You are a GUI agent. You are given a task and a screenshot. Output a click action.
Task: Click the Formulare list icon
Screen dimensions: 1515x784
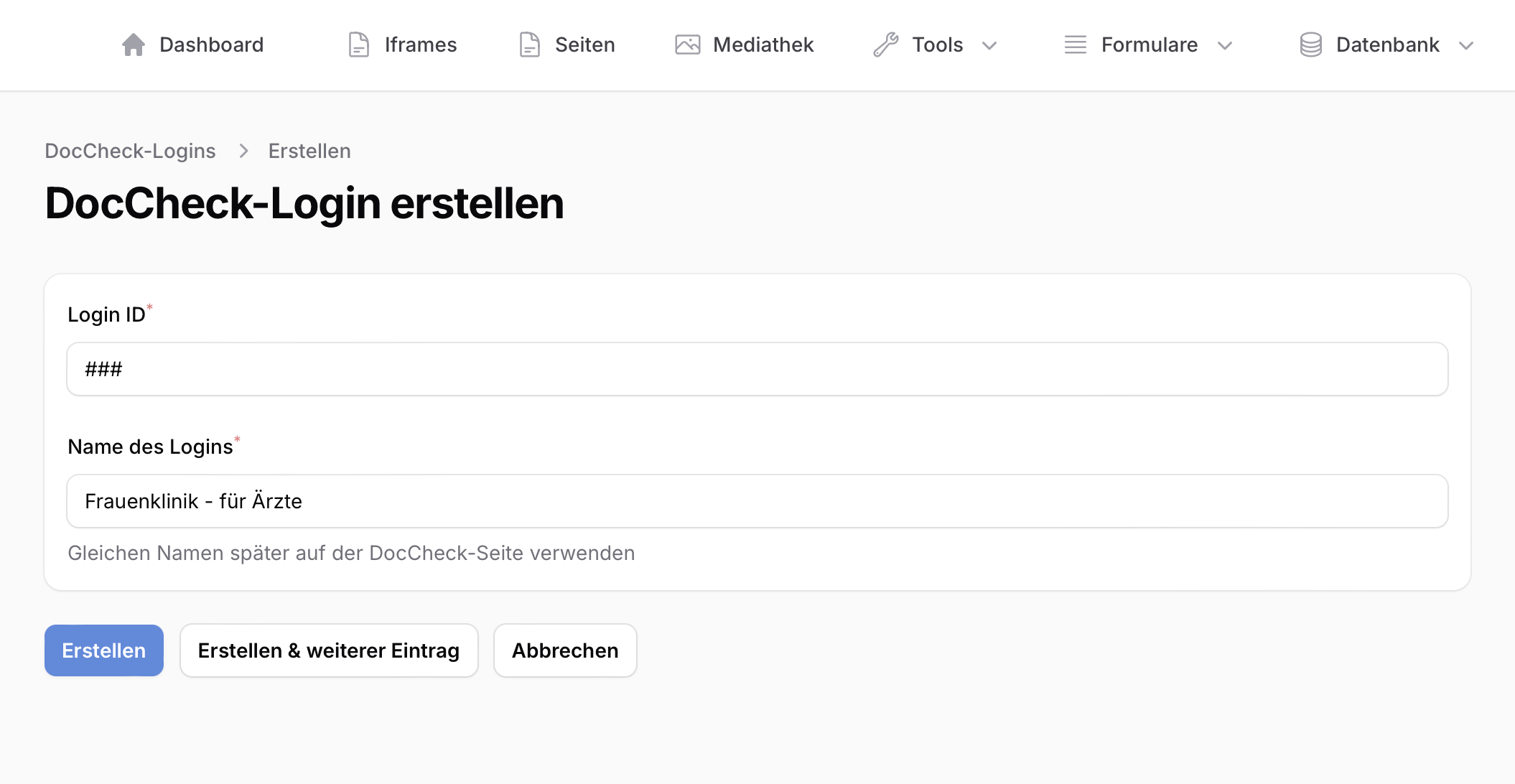[1076, 45]
